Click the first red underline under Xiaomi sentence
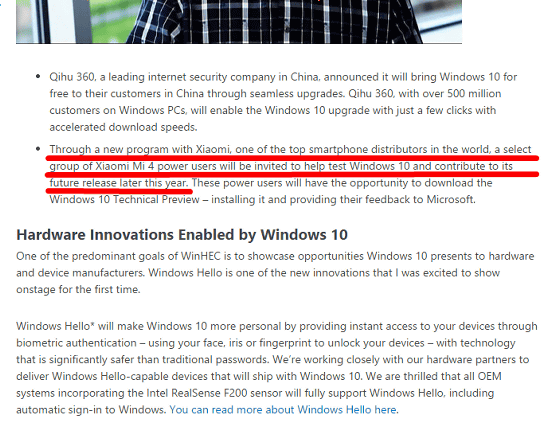The width and height of the screenshot is (560, 431). [x=292, y=158]
